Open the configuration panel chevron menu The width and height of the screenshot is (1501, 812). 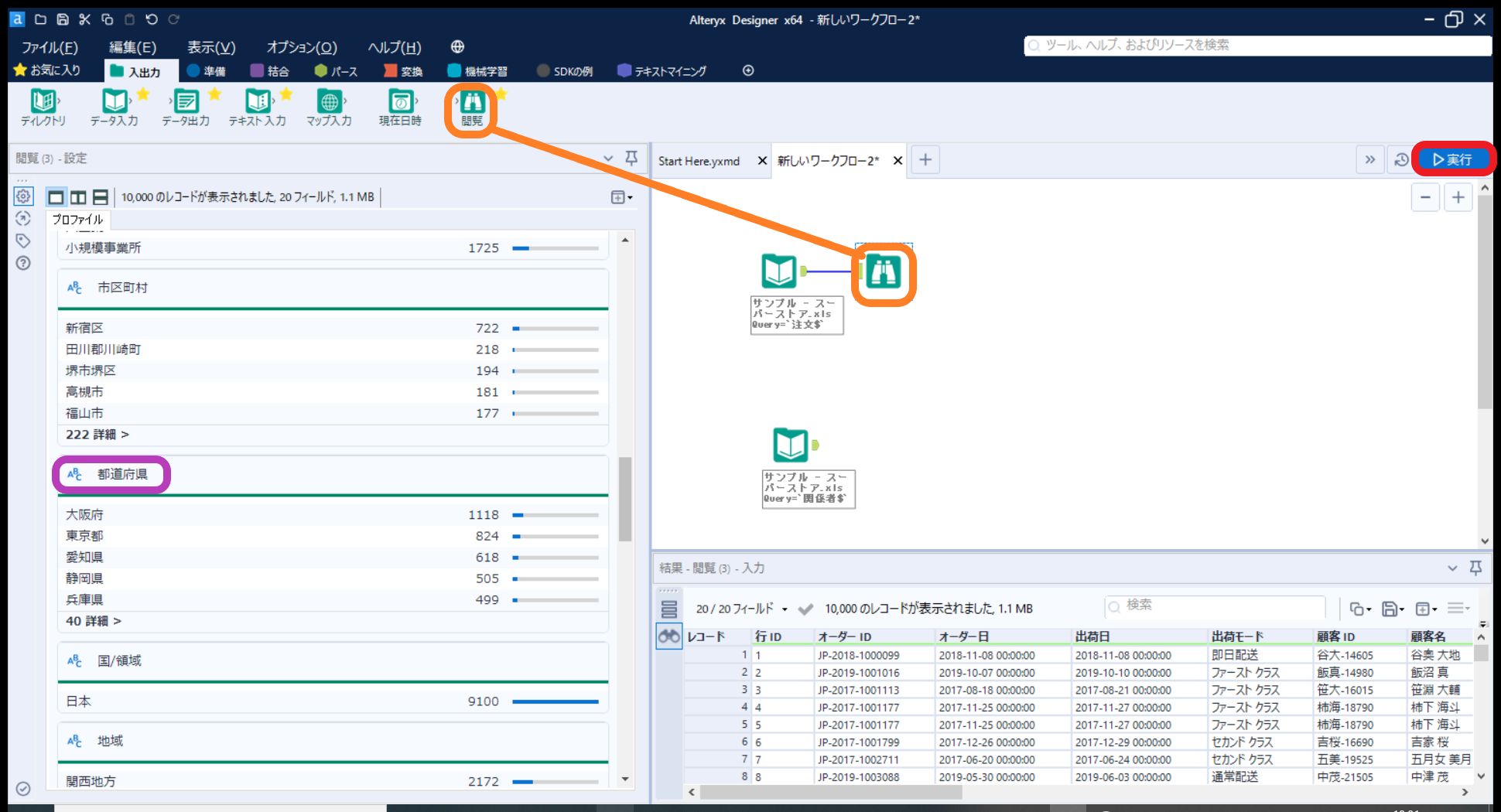coord(608,159)
